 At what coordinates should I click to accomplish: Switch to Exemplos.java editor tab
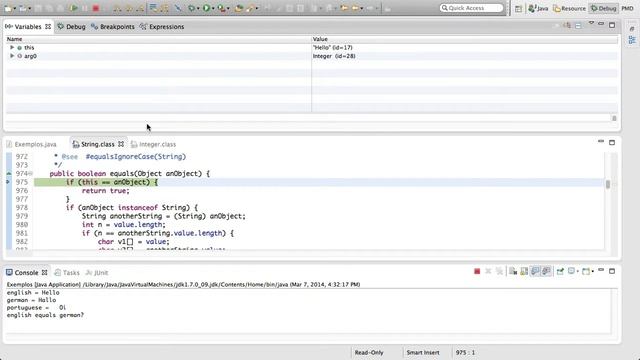pyautogui.click(x=31, y=144)
